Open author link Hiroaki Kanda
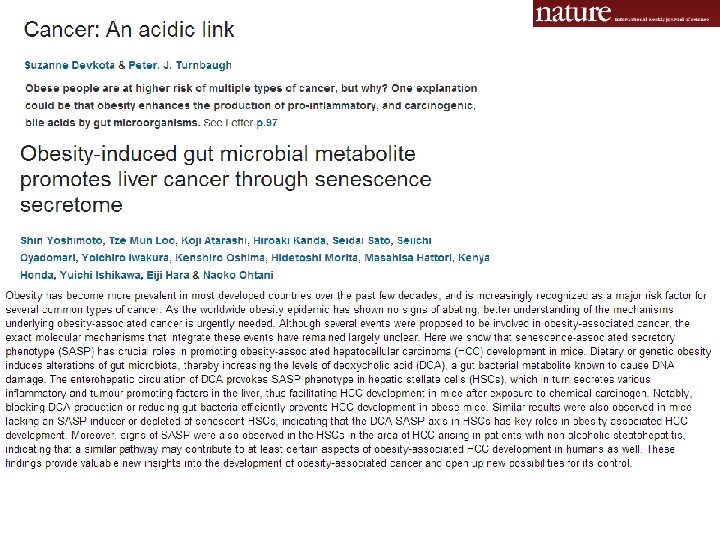This screenshot has height=540, width=720. point(290,241)
